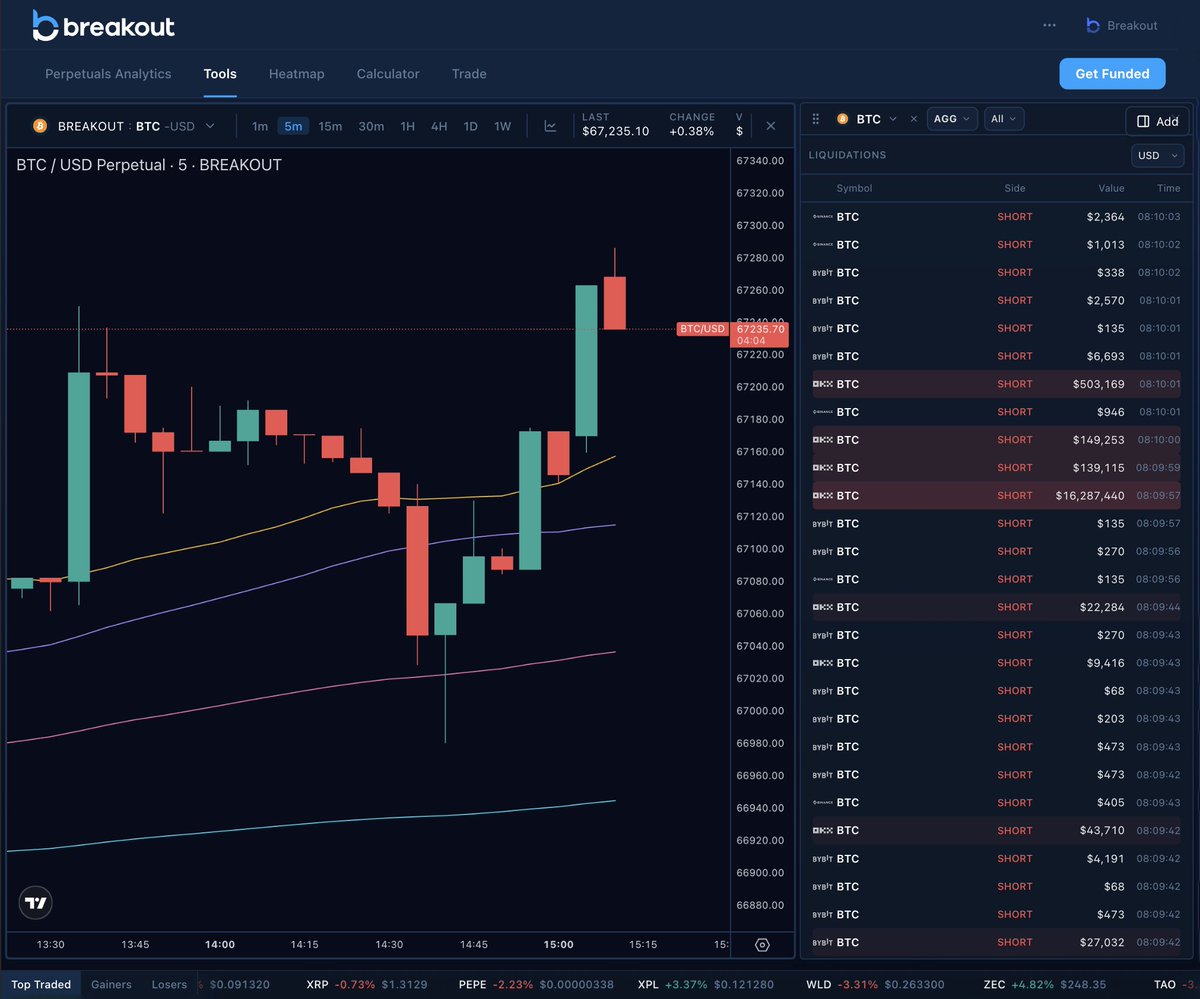Click the CHANGE value +0.38%
The width and height of the screenshot is (1200, 999).
pos(692,132)
